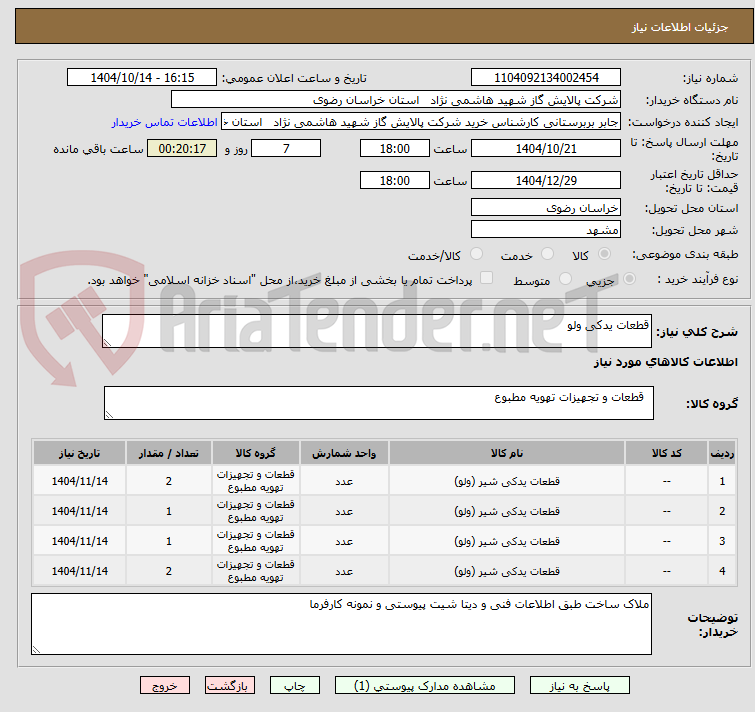
Task: Click the announcement date field 1404/10/14 - 16:15
Action: point(142,78)
